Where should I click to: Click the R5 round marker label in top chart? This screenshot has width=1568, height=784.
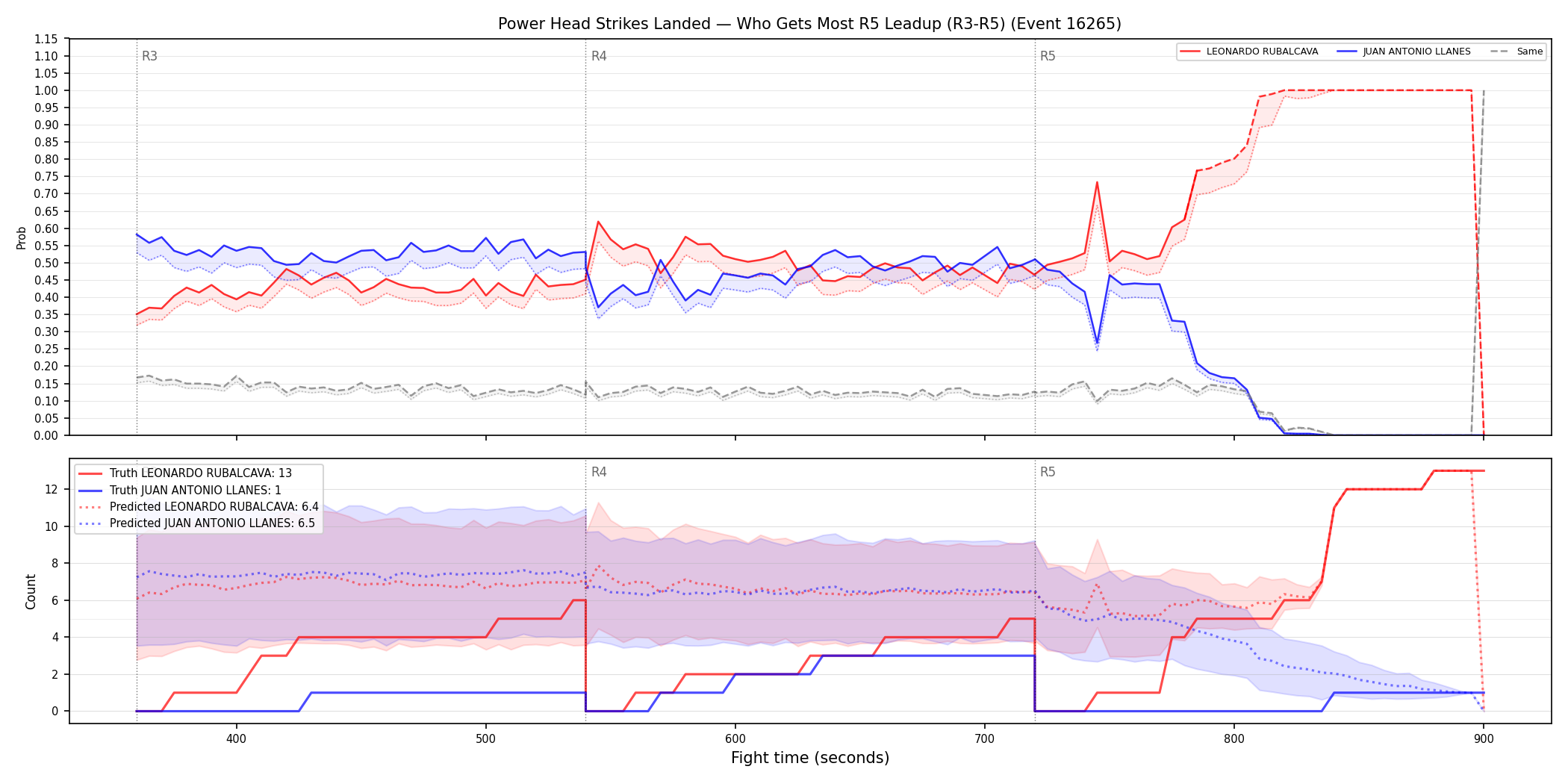[x=1048, y=56]
